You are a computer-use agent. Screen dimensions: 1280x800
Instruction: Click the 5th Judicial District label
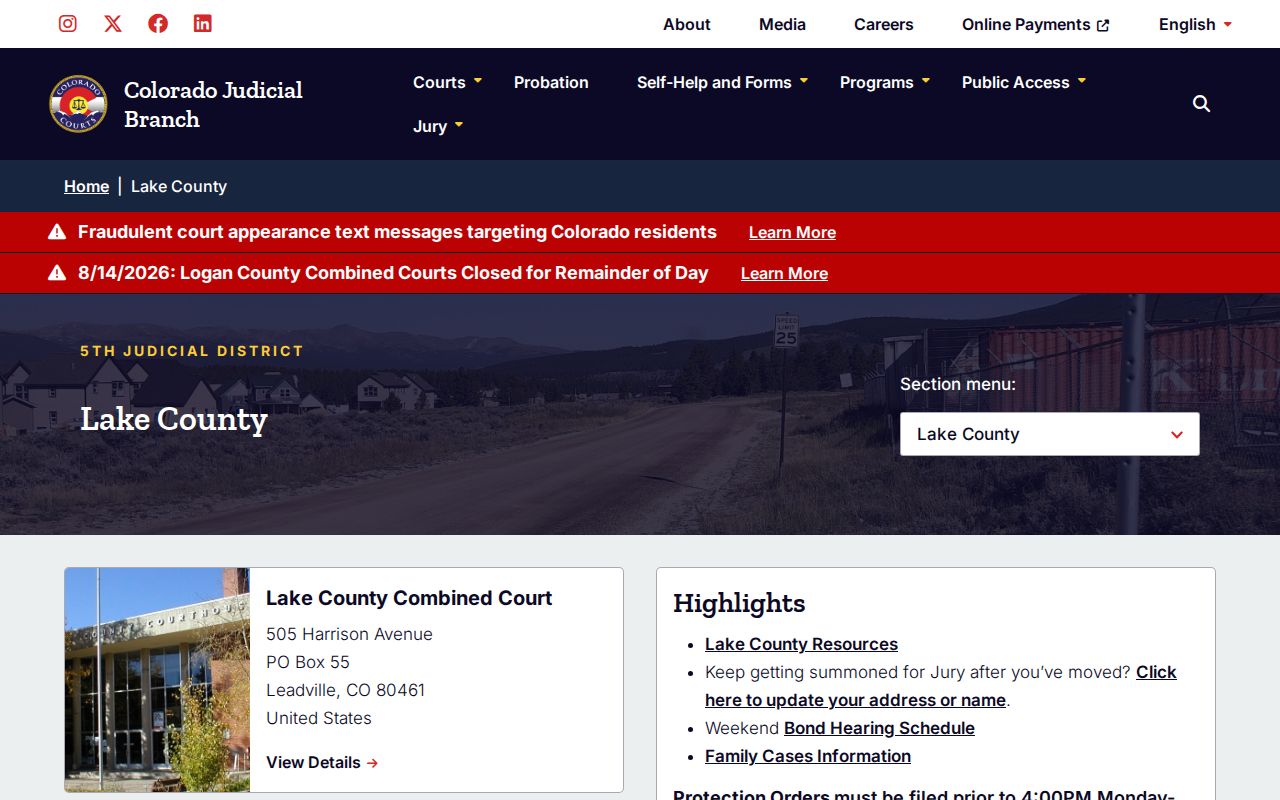(x=192, y=351)
